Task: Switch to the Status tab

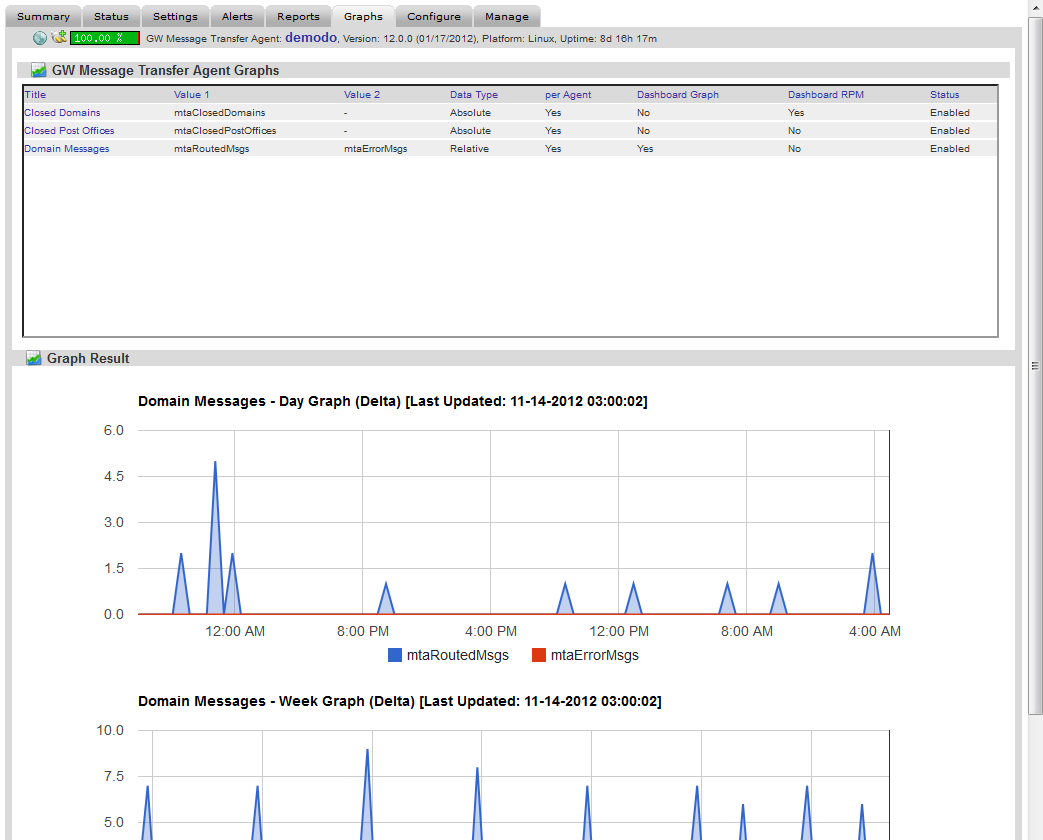Action: pyautogui.click(x=111, y=16)
